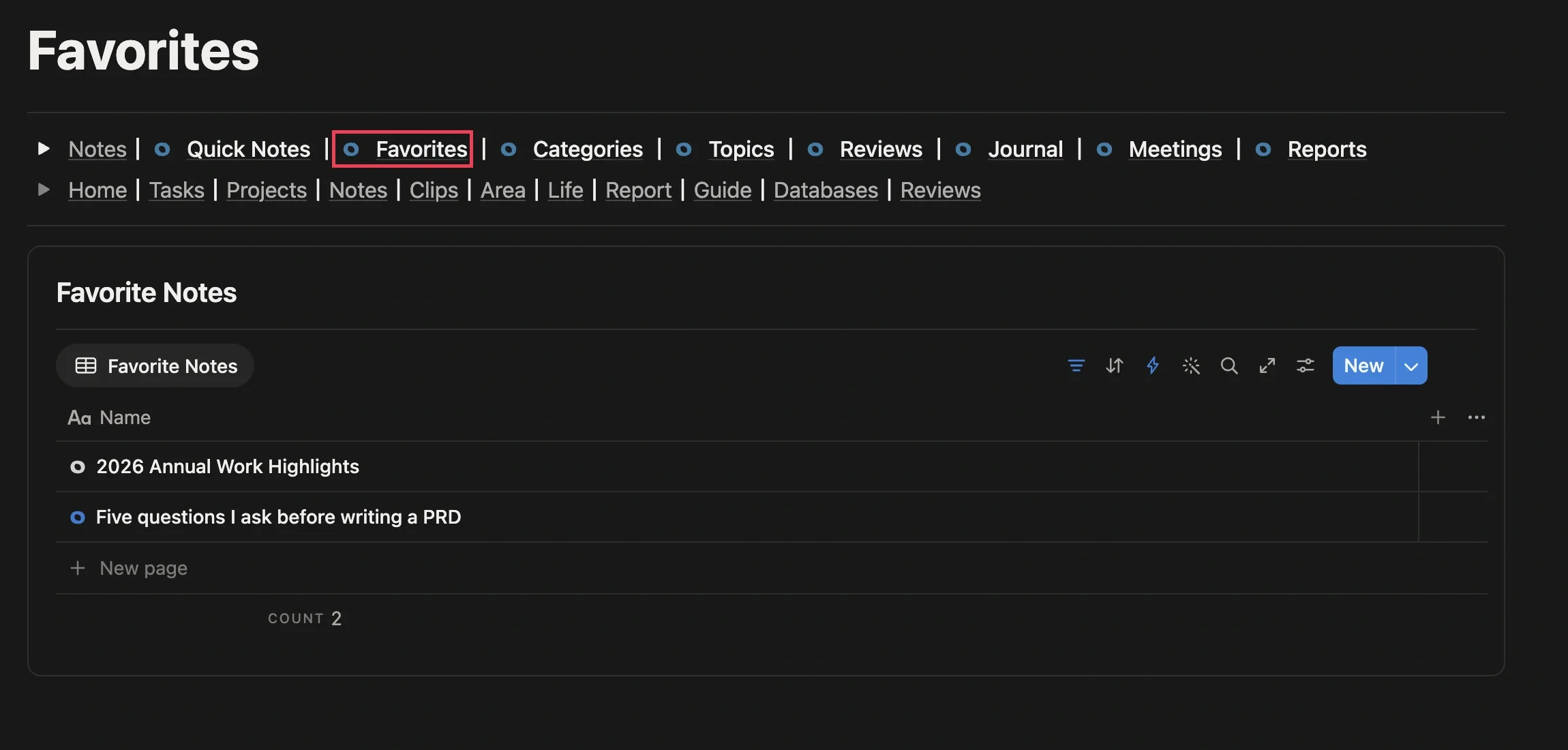Open the Life link
Viewport: 1568px width, 750px height.
tap(565, 190)
